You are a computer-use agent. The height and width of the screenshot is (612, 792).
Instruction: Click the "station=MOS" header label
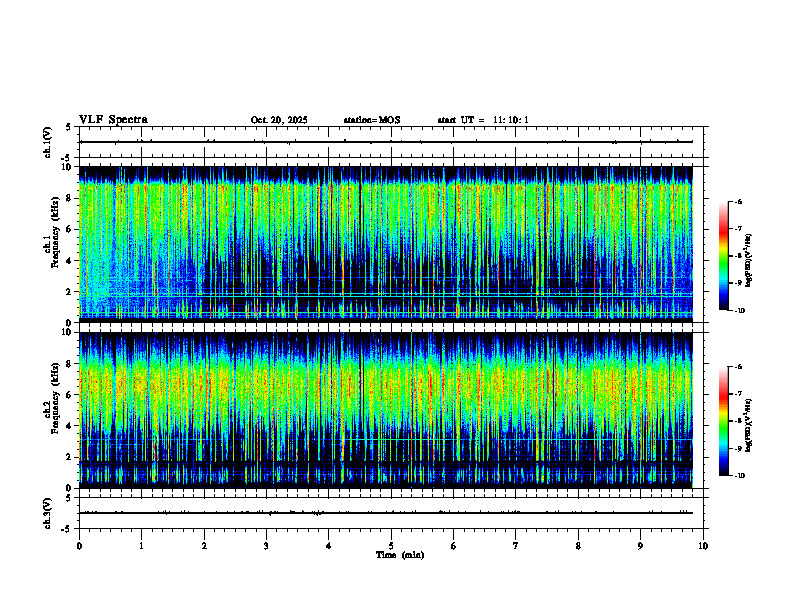pyautogui.click(x=372, y=120)
